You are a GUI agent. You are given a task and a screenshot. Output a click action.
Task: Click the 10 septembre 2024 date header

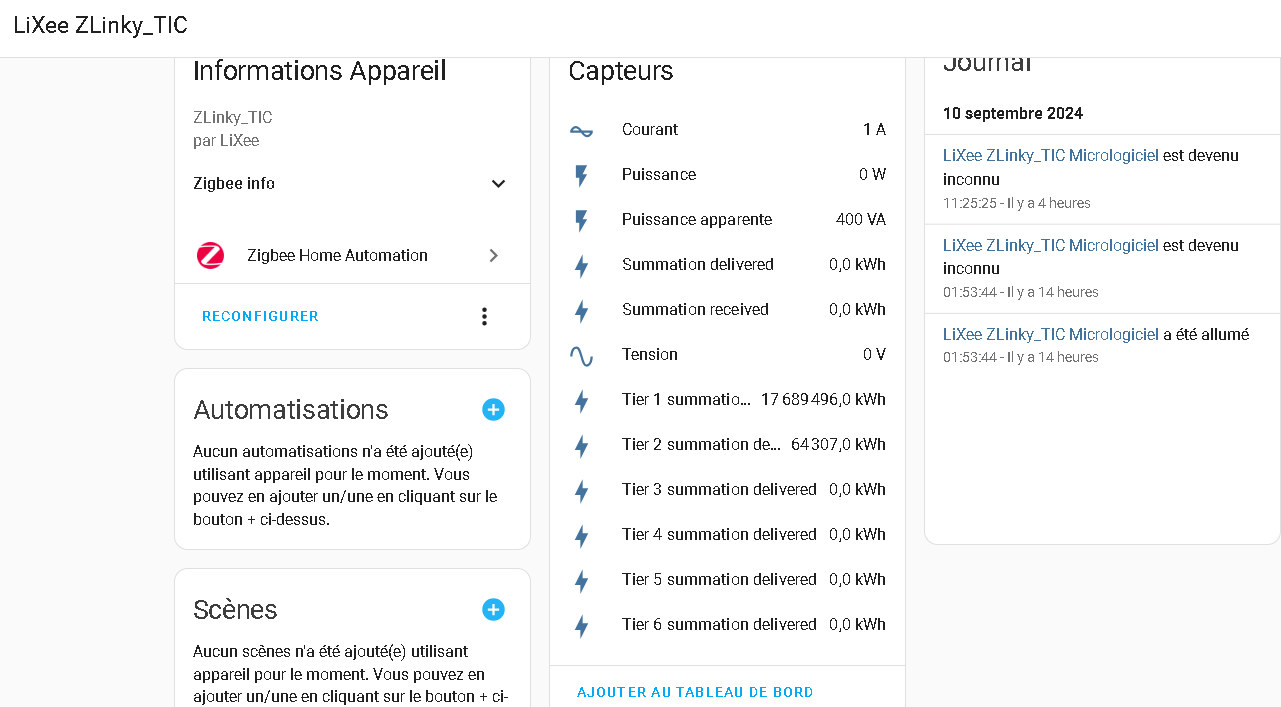pyautogui.click(x=1013, y=114)
